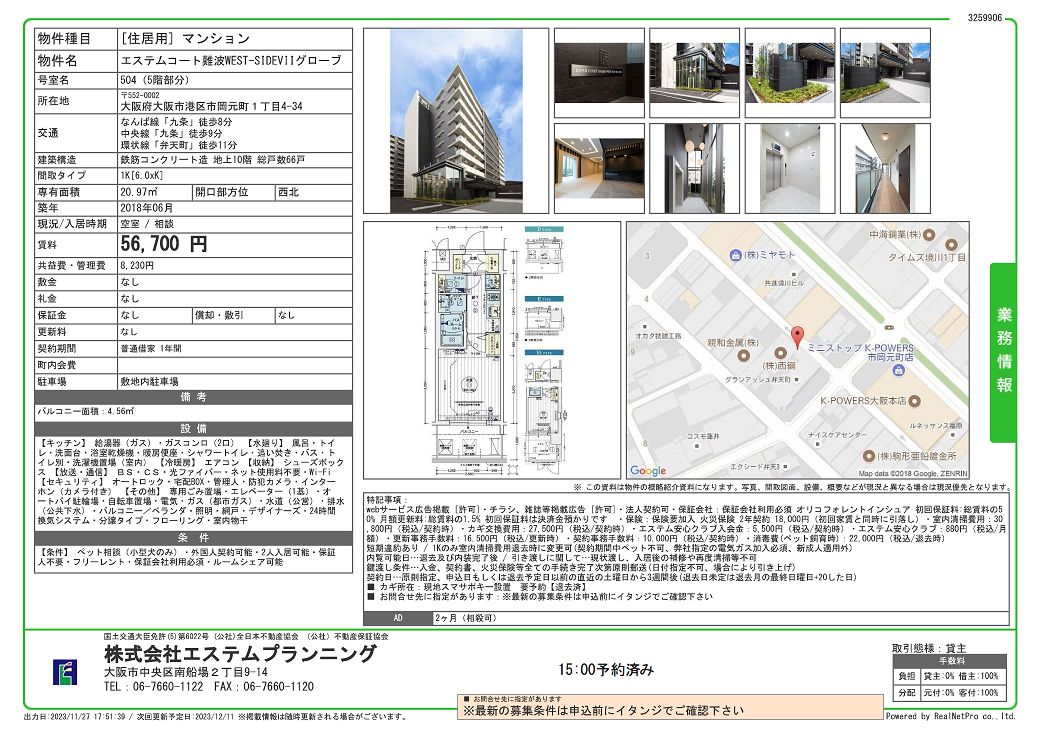Click the (株)西鋼 map marker icon
This screenshot has width=1043, height=735.
[780, 353]
